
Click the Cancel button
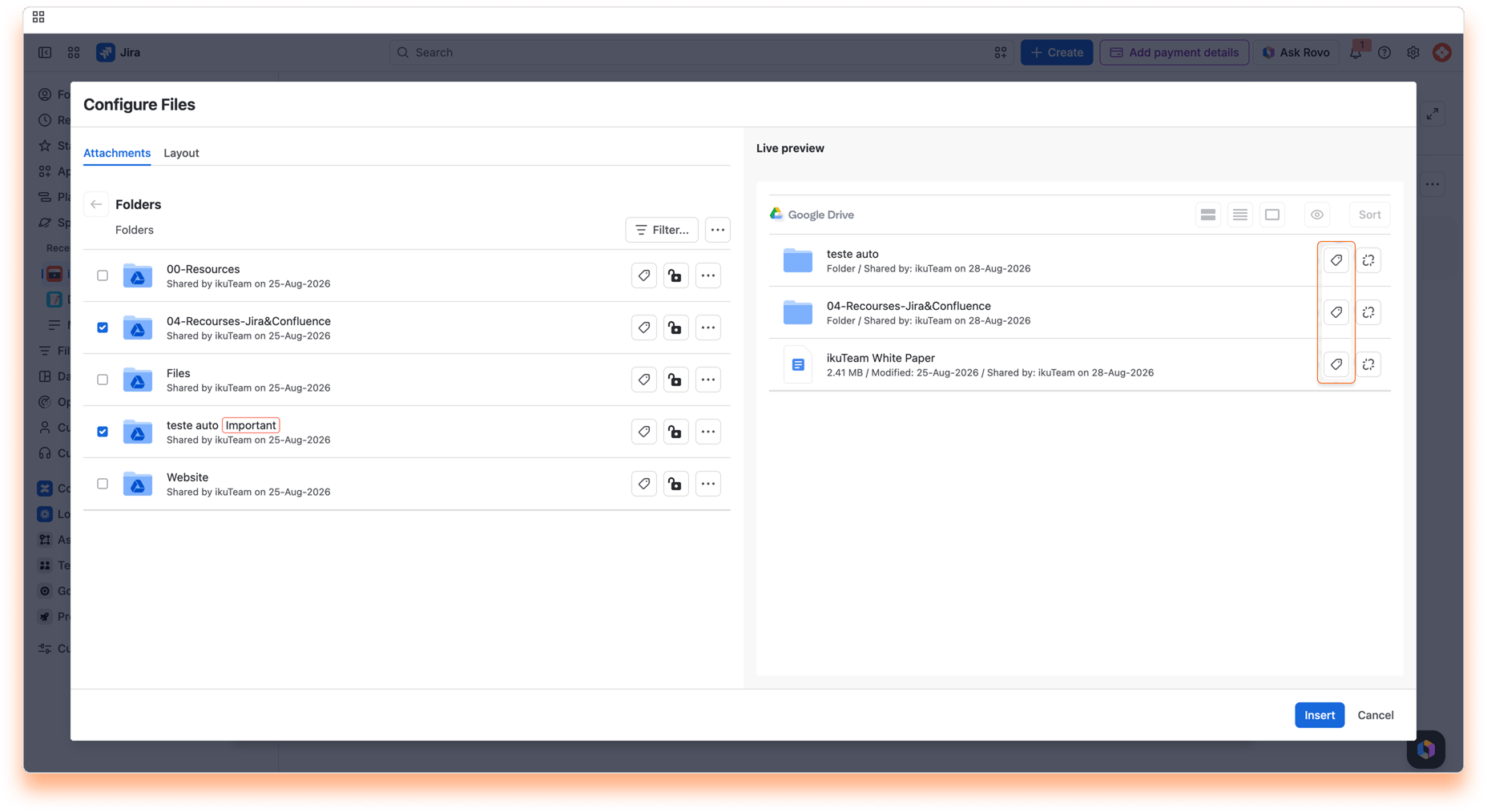[1376, 715]
